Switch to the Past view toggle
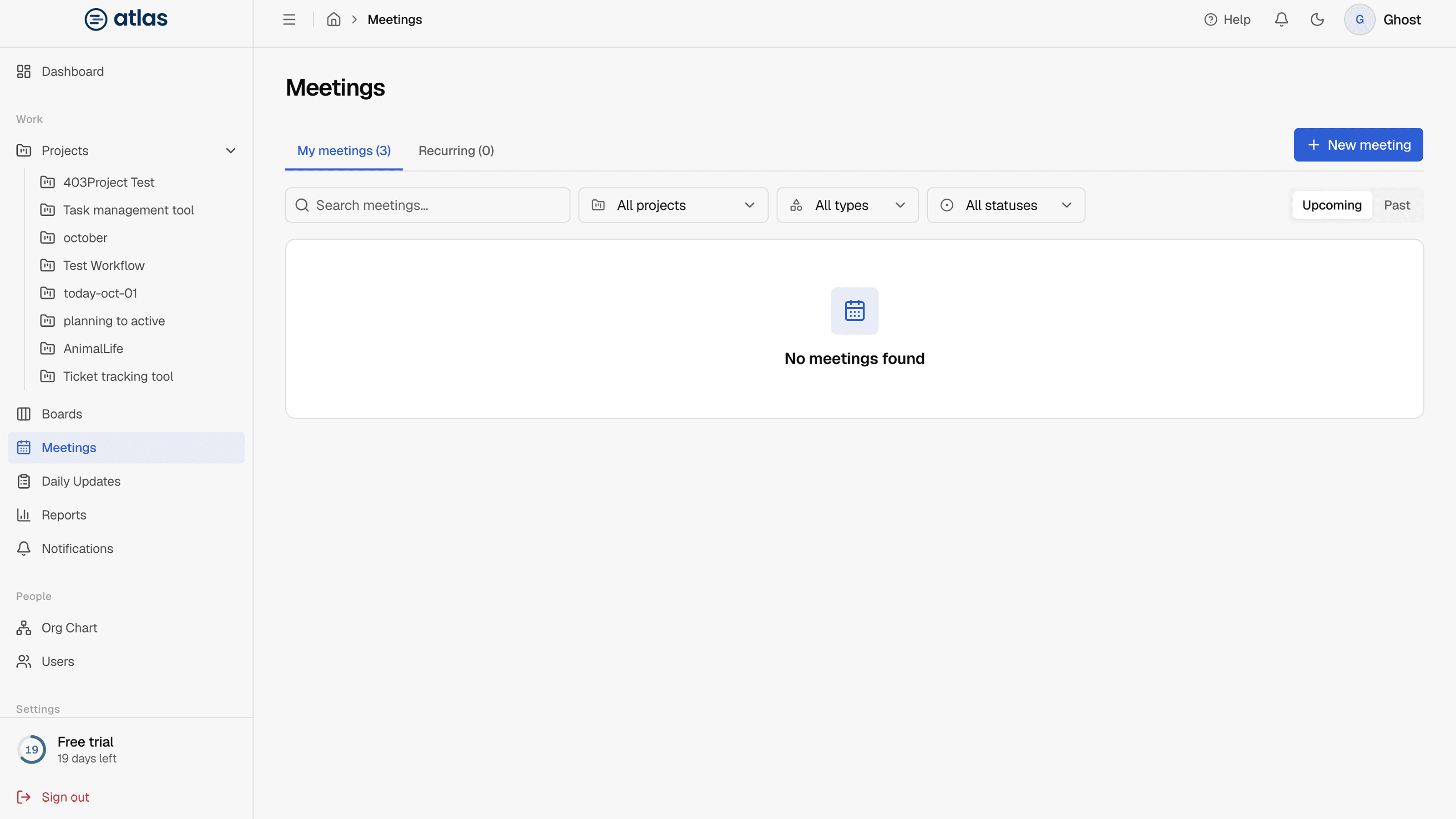This screenshot has width=1456, height=819. click(1397, 205)
